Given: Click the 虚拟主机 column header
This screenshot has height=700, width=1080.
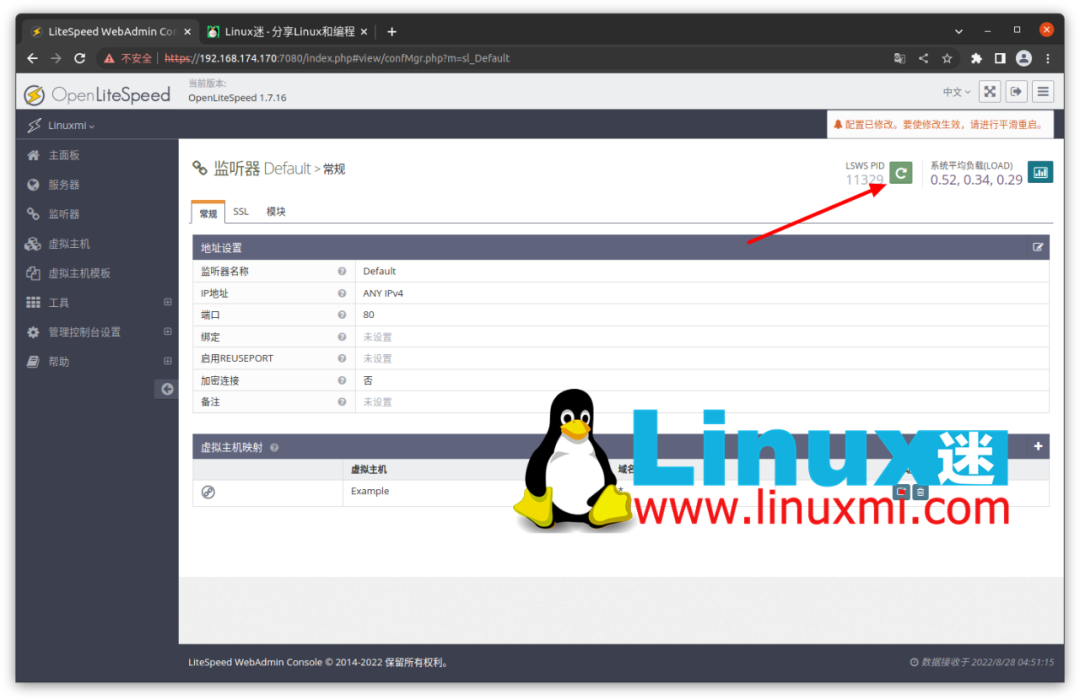Looking at the screenshot, I should (x=368, y=470).
